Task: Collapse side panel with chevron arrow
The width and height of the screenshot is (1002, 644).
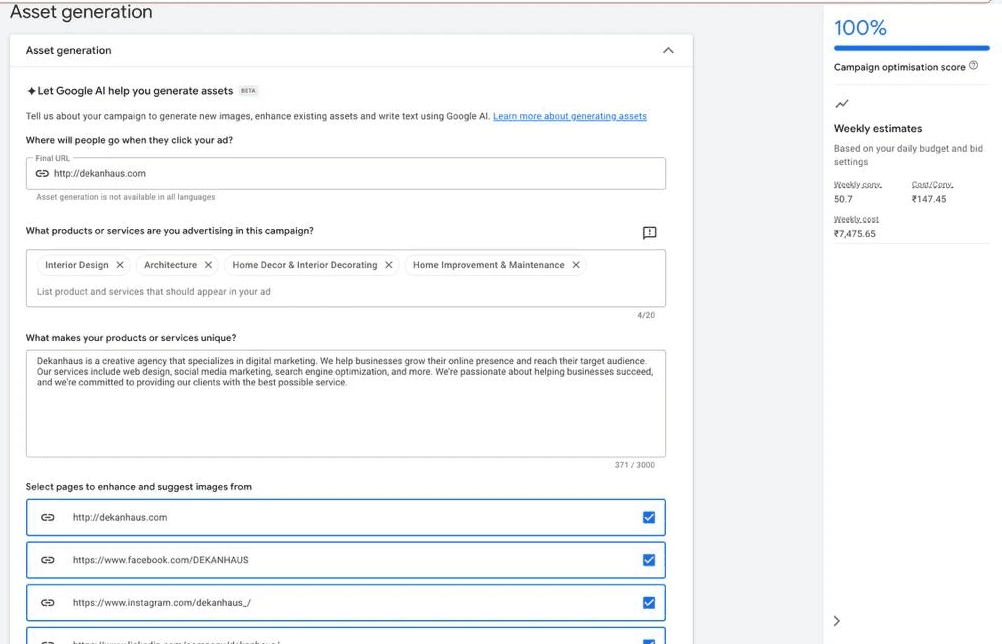Action: (836, 621)
